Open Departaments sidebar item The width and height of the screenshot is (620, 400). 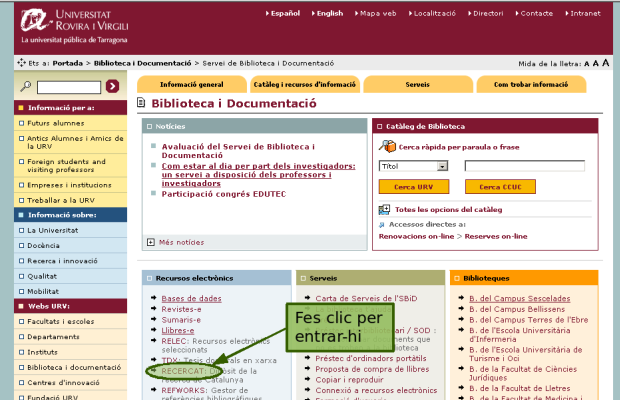[70, 337]
